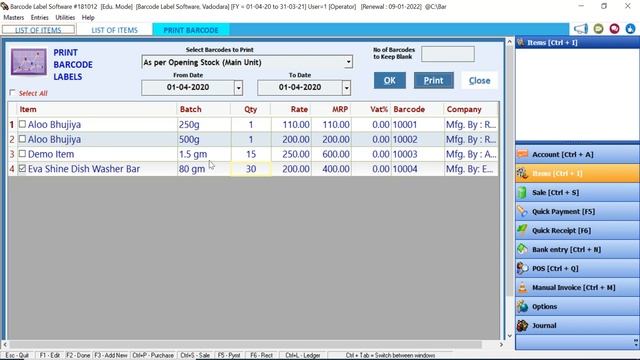Click the Quick Receipt icon
640x360 pixels.
coord(522,230)
